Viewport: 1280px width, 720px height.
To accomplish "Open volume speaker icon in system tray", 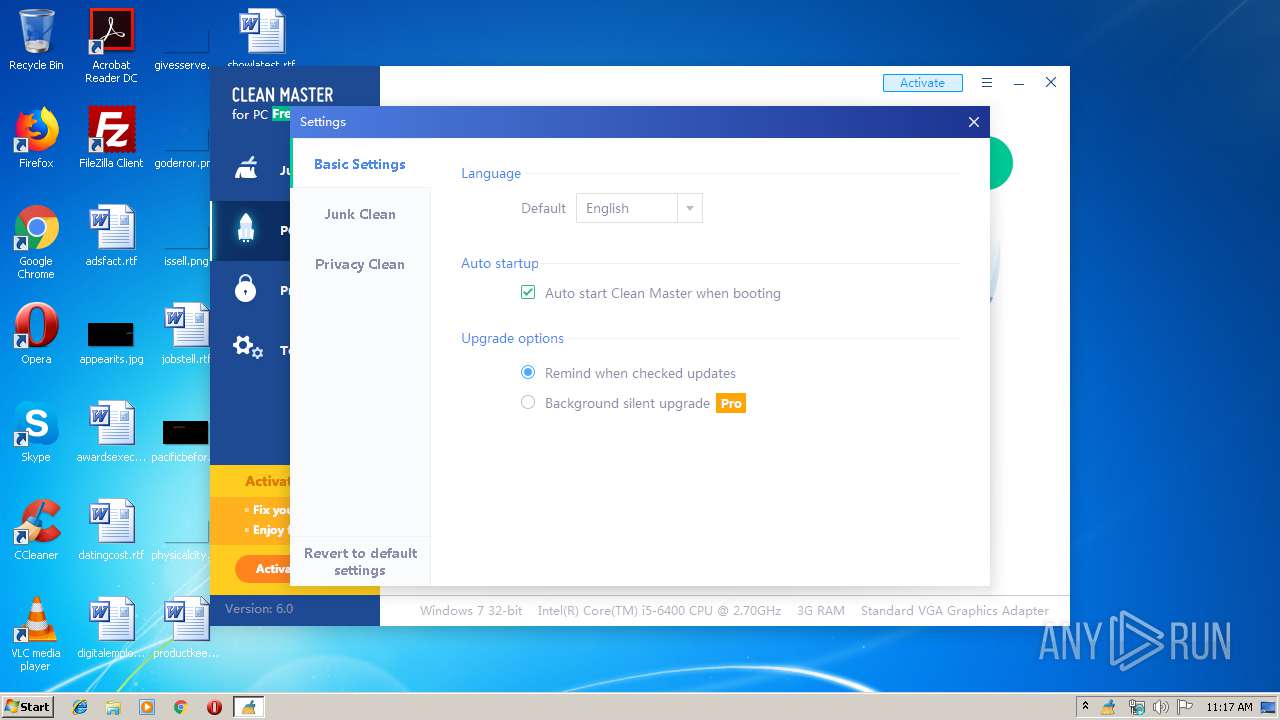I will coord(1160,707).
